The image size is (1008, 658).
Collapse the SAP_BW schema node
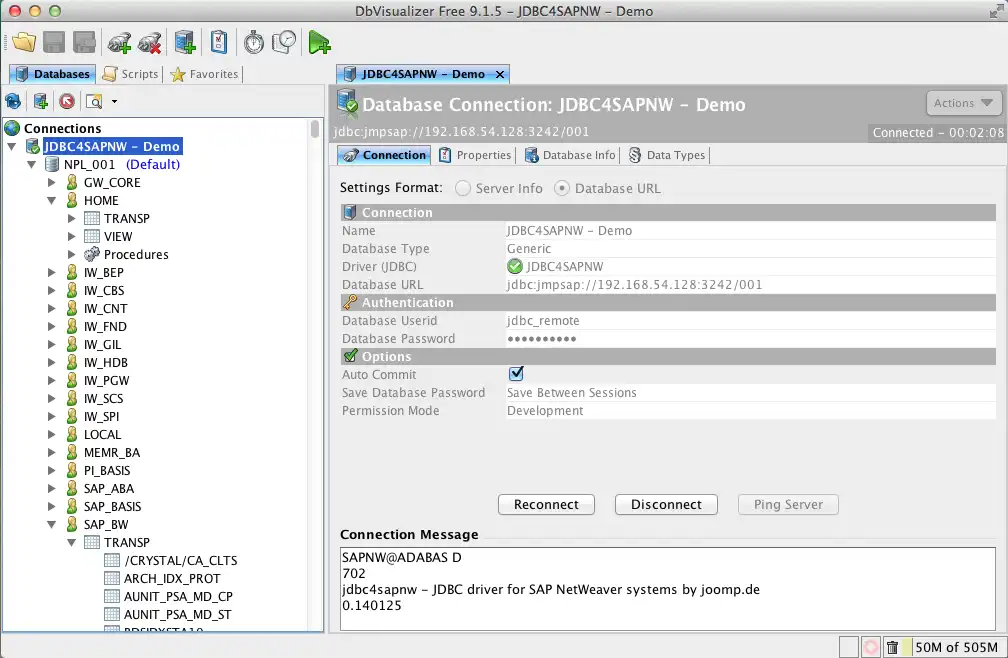point(51,524)
